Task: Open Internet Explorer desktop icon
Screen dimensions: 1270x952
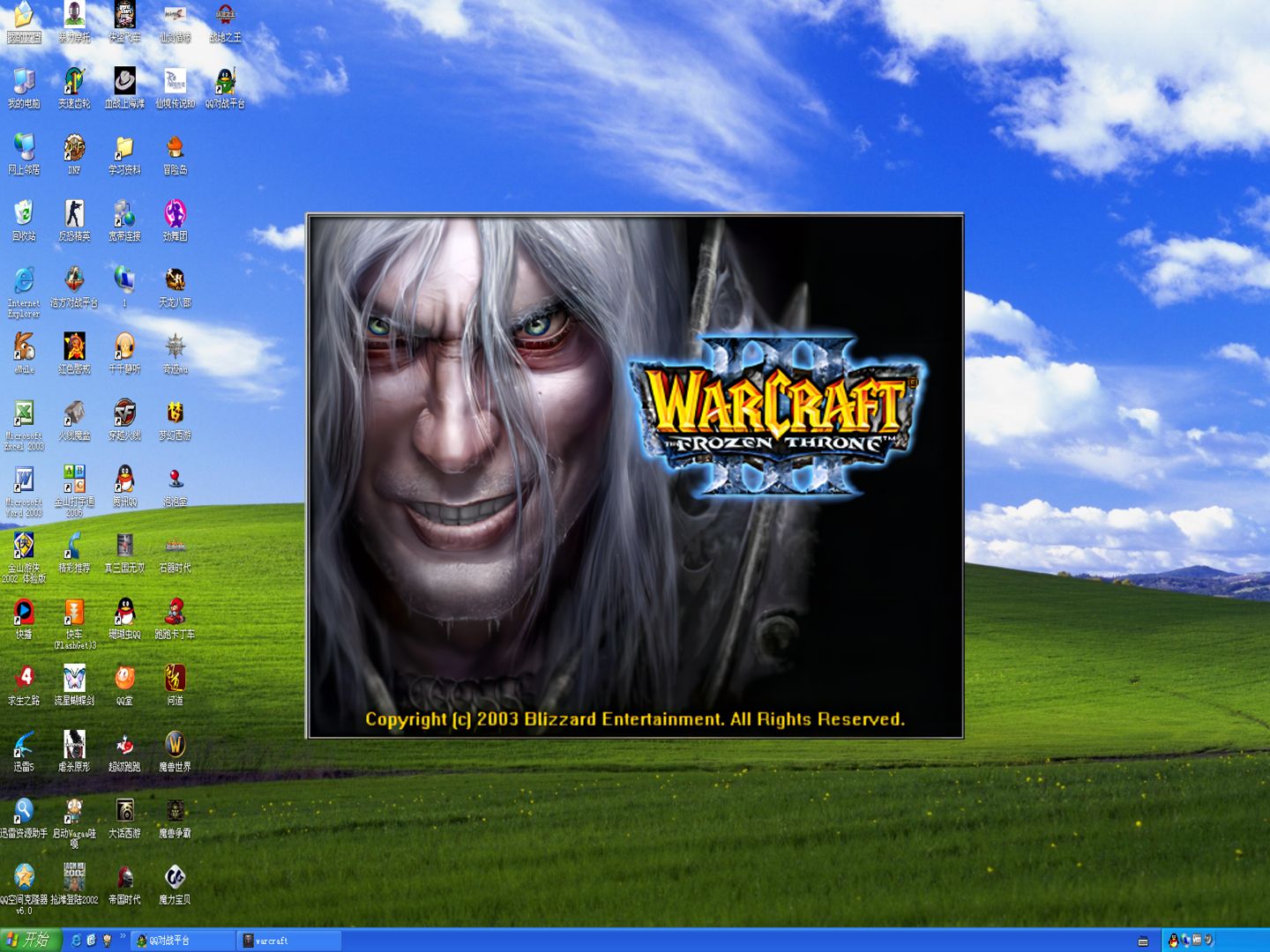Action: click(24, 280)
